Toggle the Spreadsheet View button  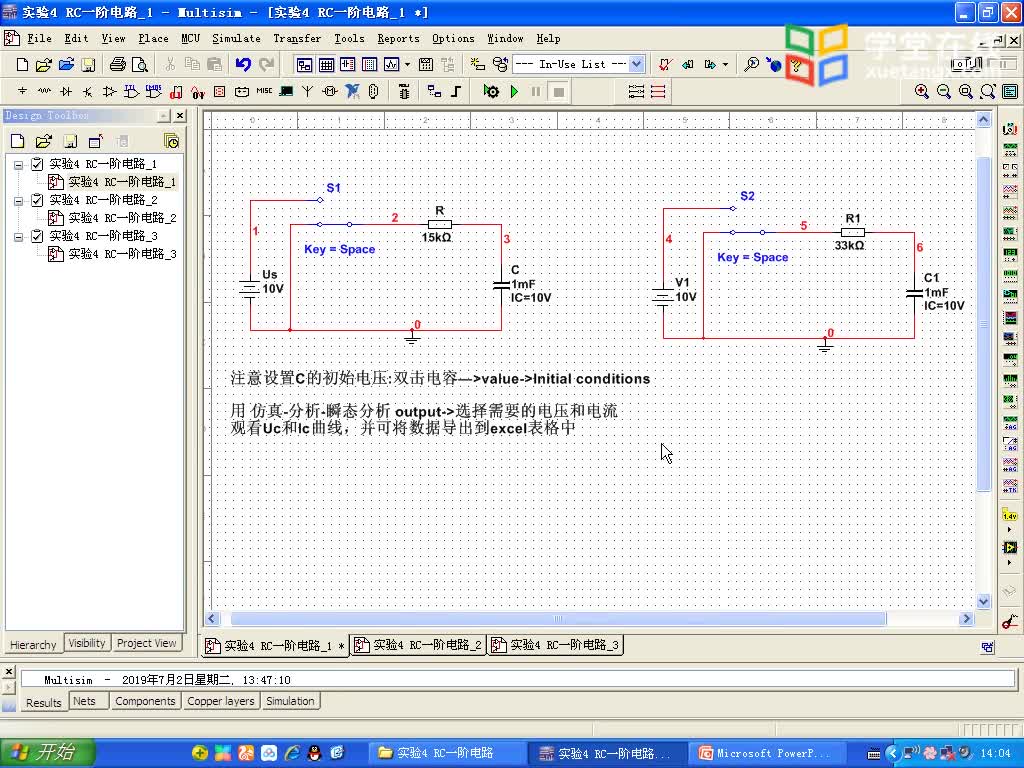pos(326,65)
